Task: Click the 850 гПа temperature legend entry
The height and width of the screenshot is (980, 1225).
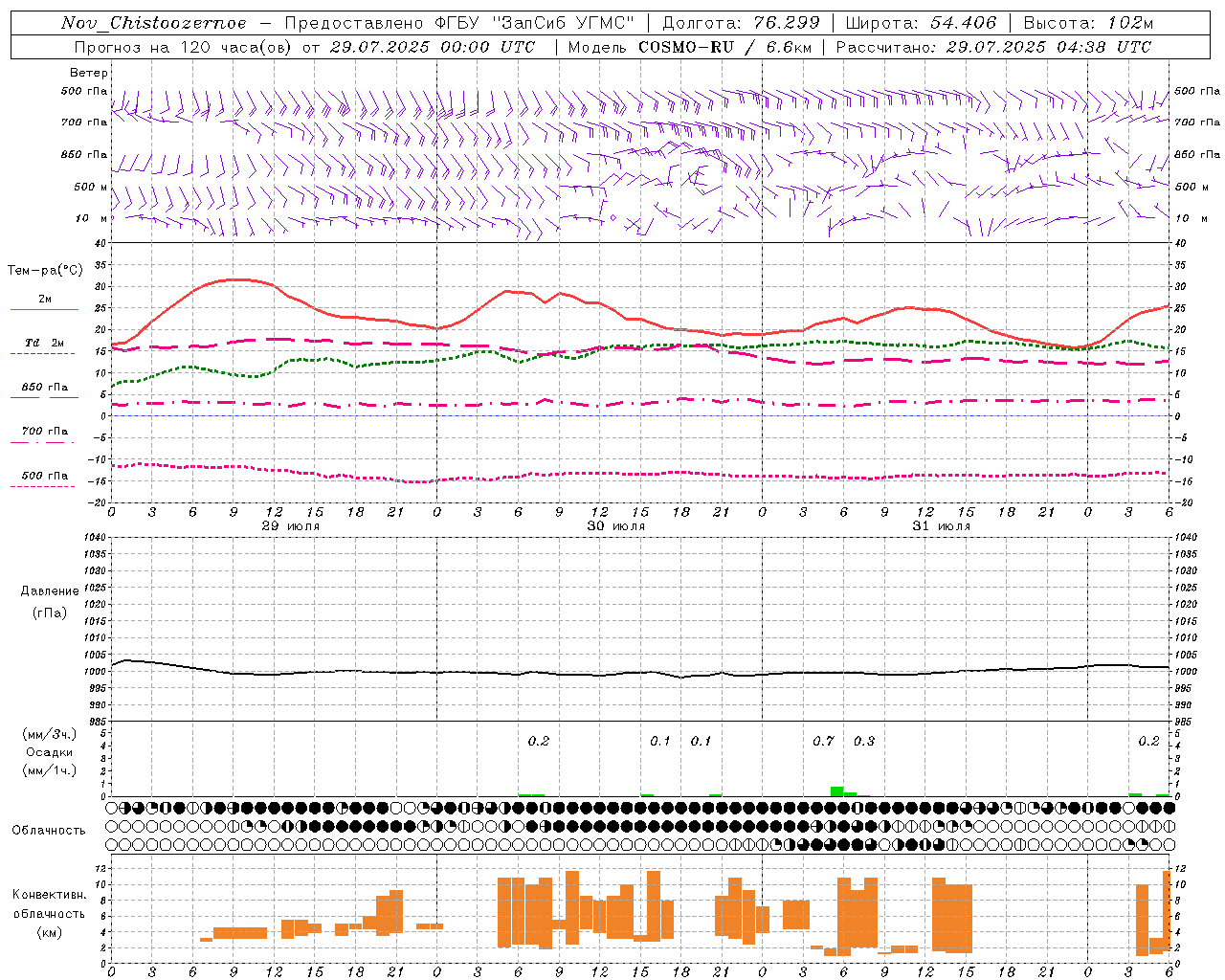Action: [45, 388]
